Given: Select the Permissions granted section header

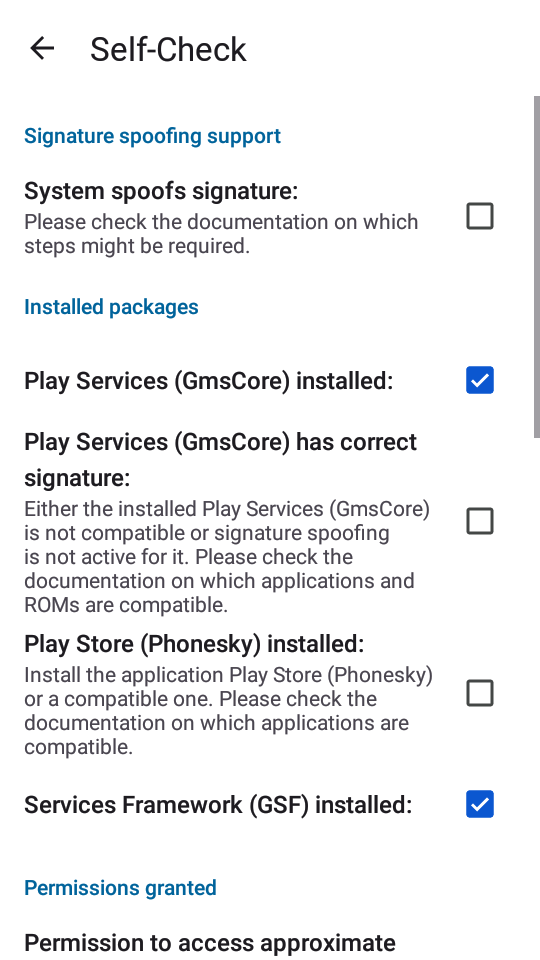Looking at the screenshot, I should (x=121, y=887).
